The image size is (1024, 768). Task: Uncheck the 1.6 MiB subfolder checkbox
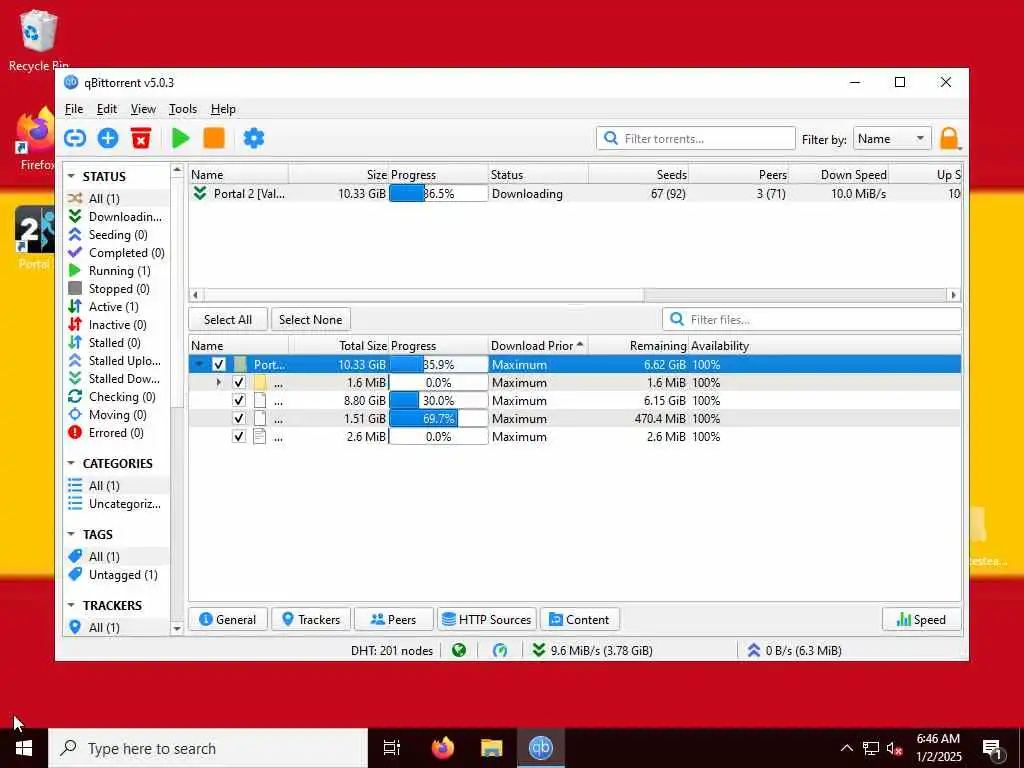click(x=239, y=383)
